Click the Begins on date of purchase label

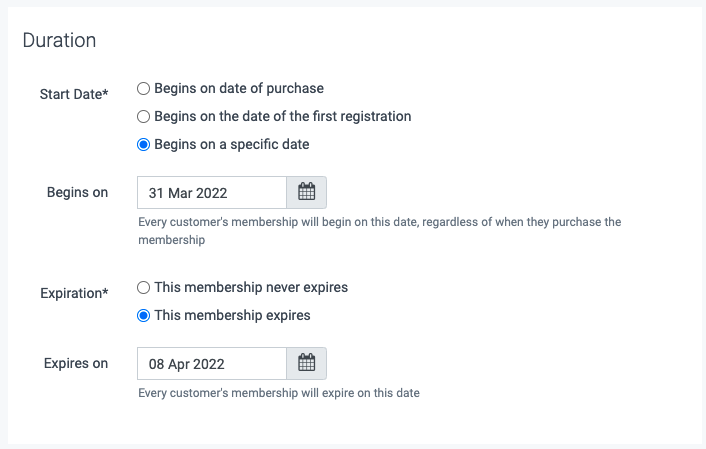pyautogui.click(x=239, y=88)
